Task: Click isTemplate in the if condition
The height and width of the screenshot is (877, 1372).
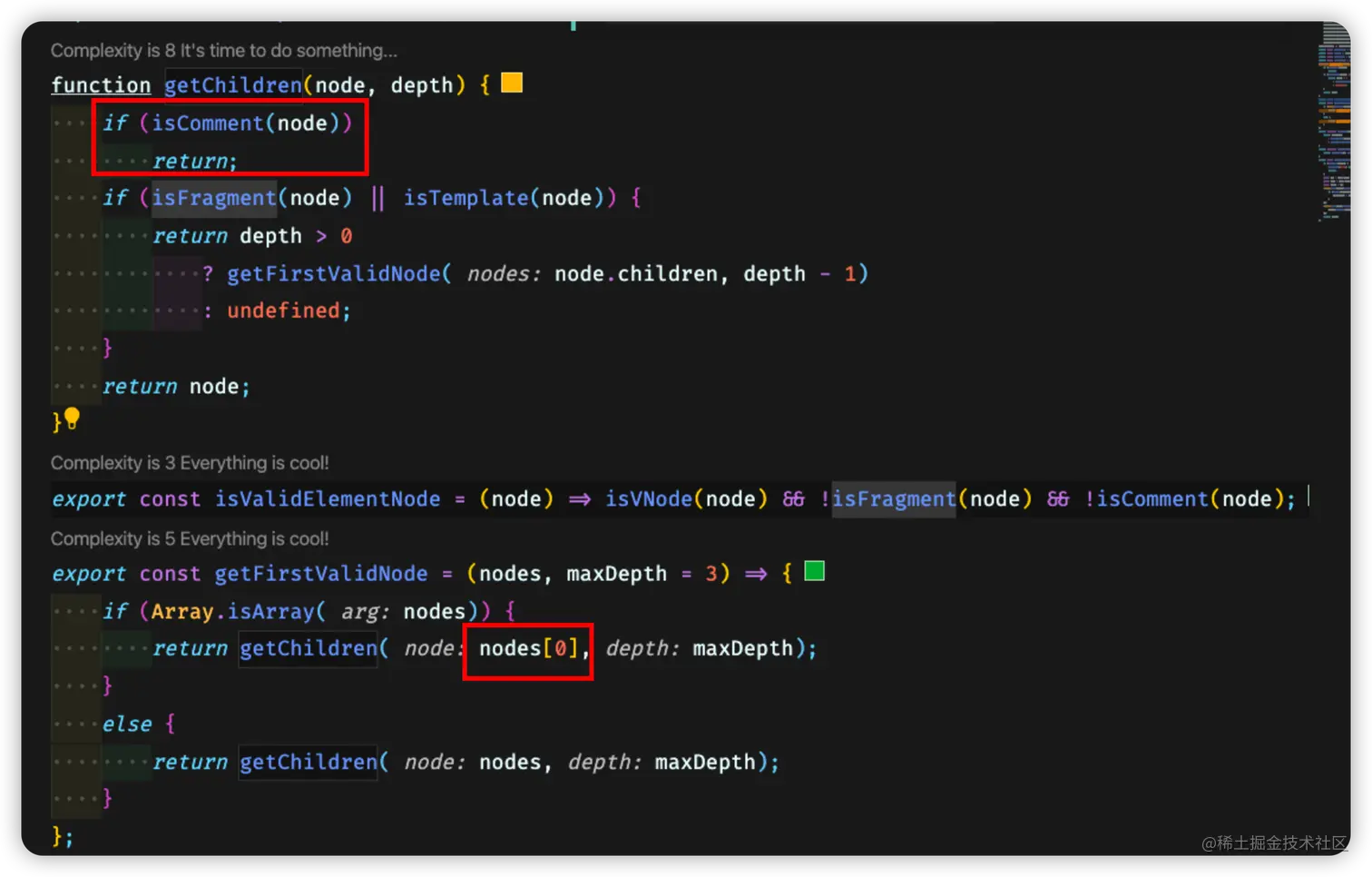Action: click(x=465, y=198)
